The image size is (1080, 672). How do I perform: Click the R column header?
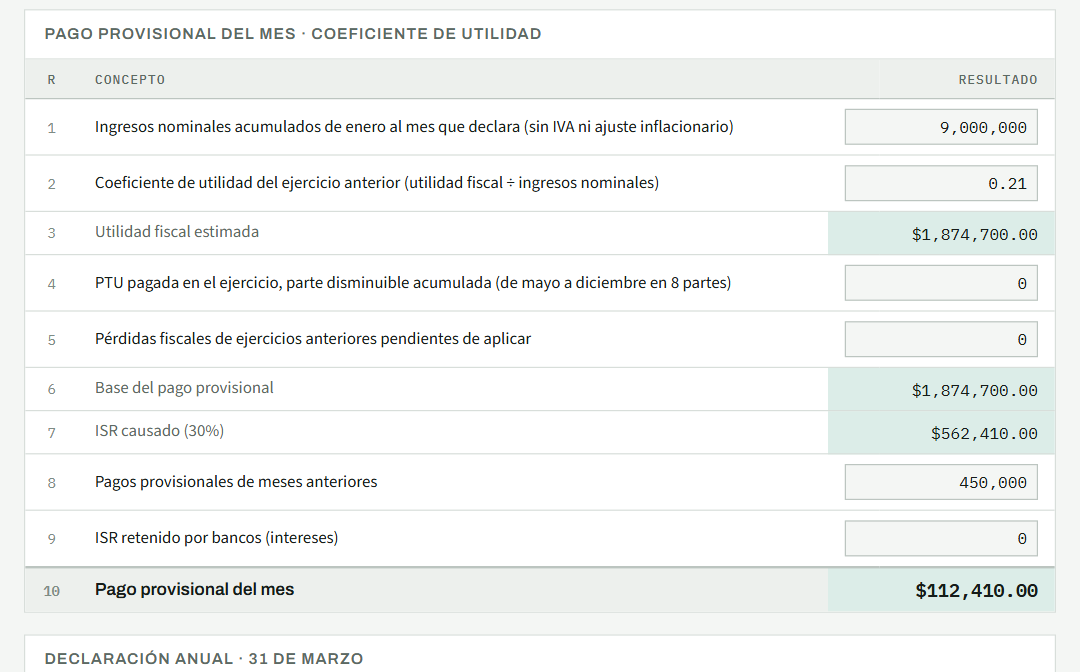[x=52, y=80]
